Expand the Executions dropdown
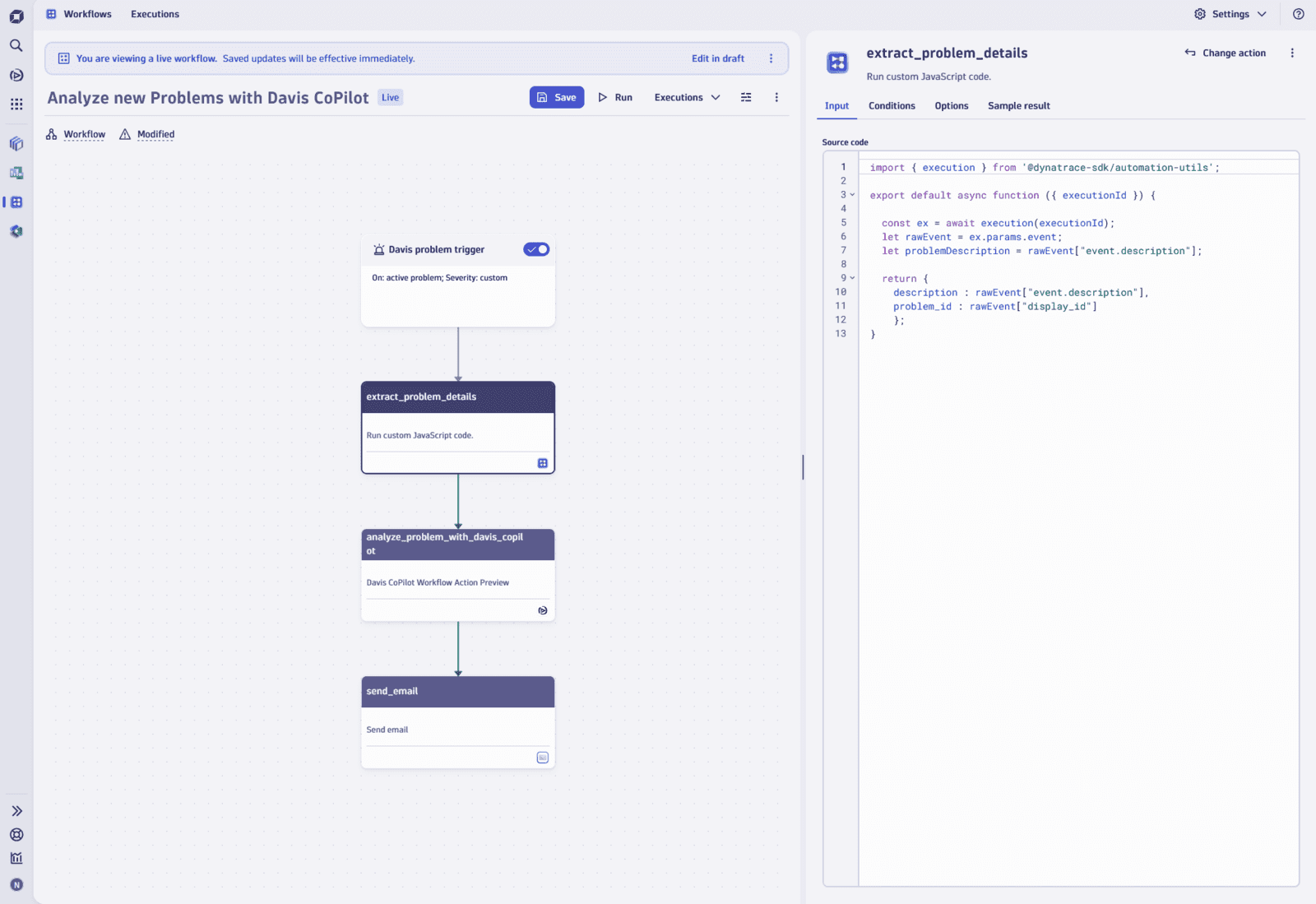This screenshot has height=904, width=1316. (x=715, y=97)
